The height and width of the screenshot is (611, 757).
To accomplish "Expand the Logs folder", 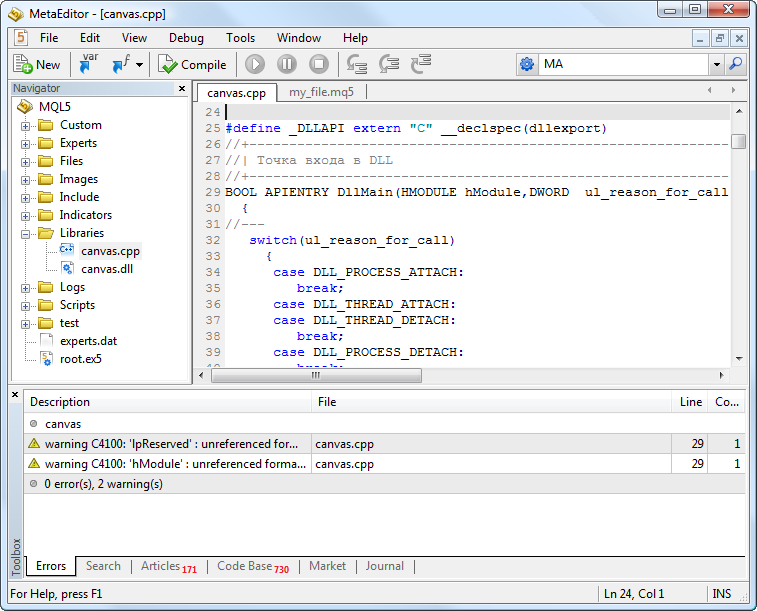I will (26, 289).
